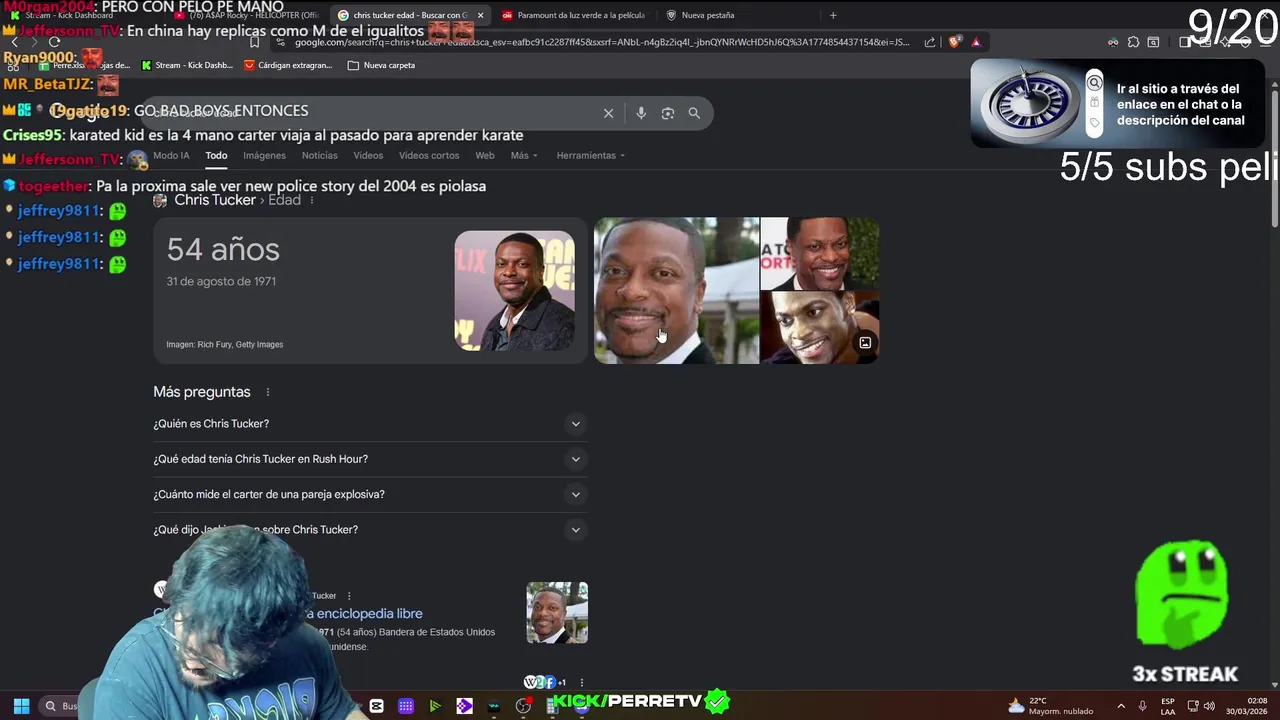Open Cárdigan extragran... bookmark
Screen dimensions: 1280x720
pos(288,65)
